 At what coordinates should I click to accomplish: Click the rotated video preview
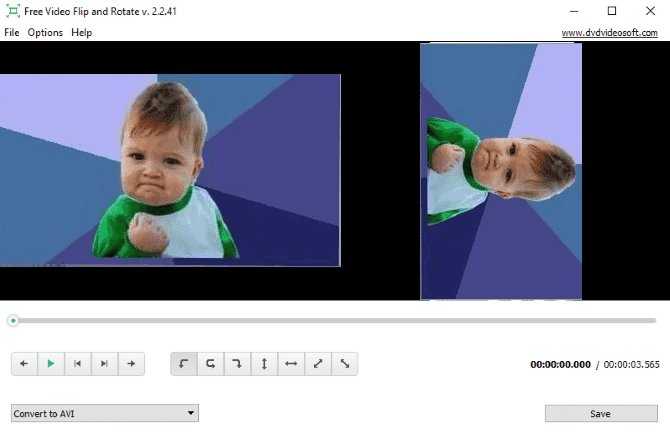[501, 171]
